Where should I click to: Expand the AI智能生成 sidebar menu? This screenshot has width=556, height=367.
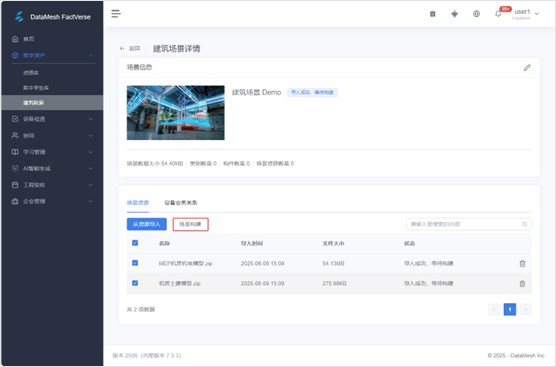pos(52,168)
